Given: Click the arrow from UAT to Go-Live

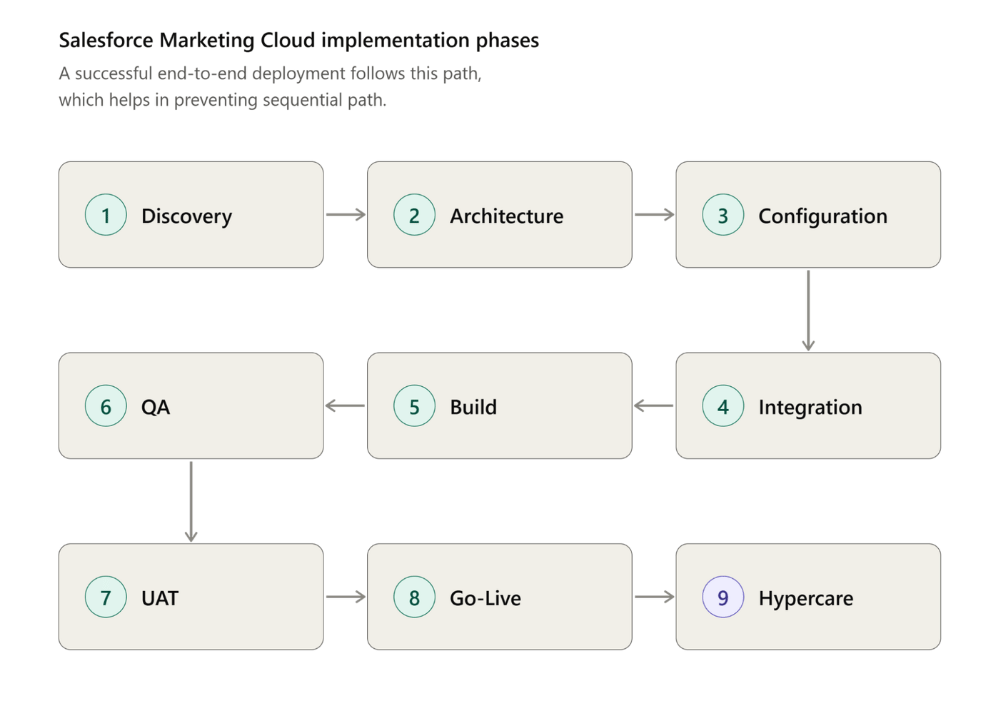Looking at the screenshot, I should point(346,597).
